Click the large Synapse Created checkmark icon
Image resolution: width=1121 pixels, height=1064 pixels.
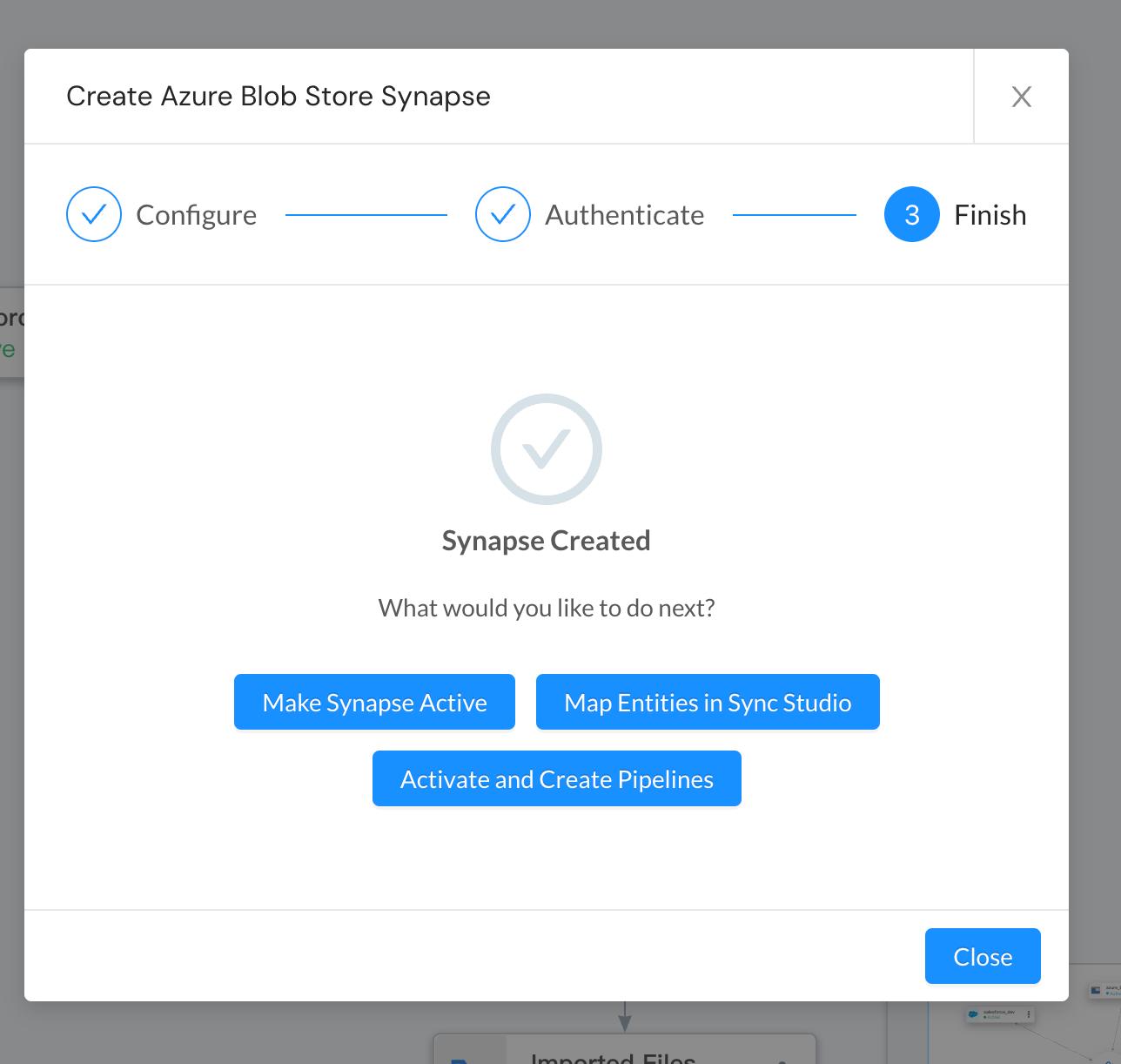click(x=547, y=449)
